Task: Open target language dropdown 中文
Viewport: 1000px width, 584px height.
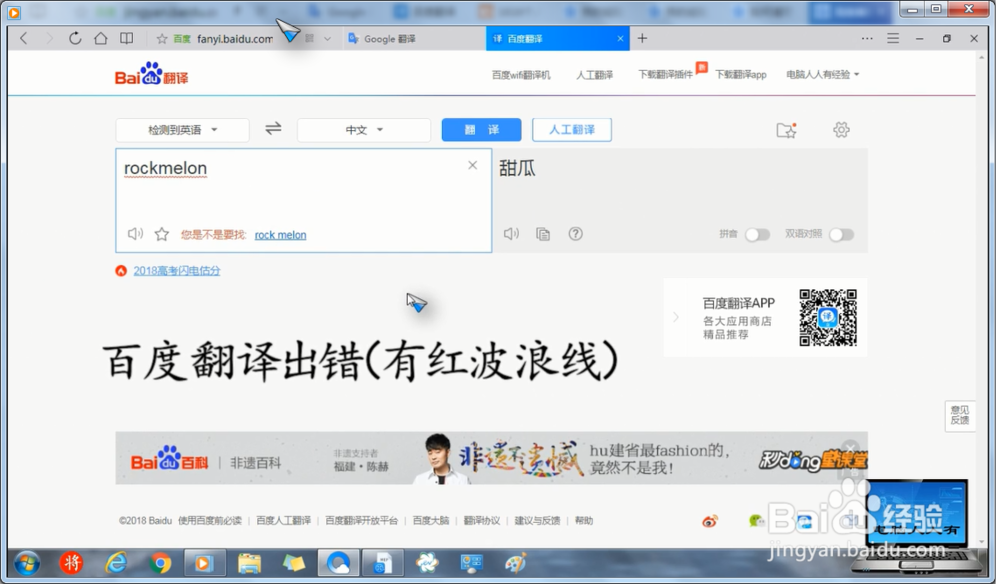Action: pos(364,130)
